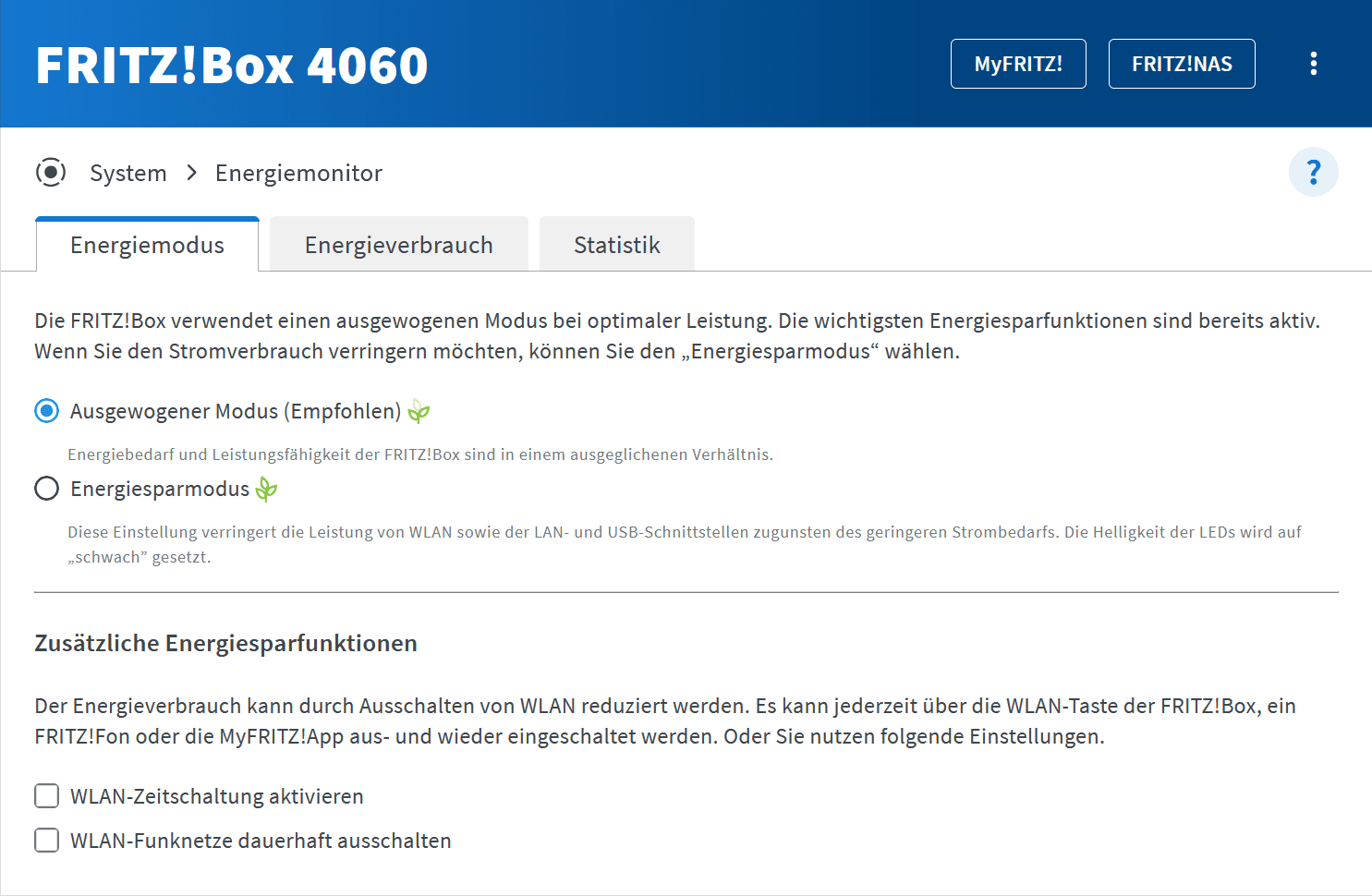Select Ausgewogener Modus (Empfohlen) radio button
Screen dimensions: 1372x896
tap(47, 411)
